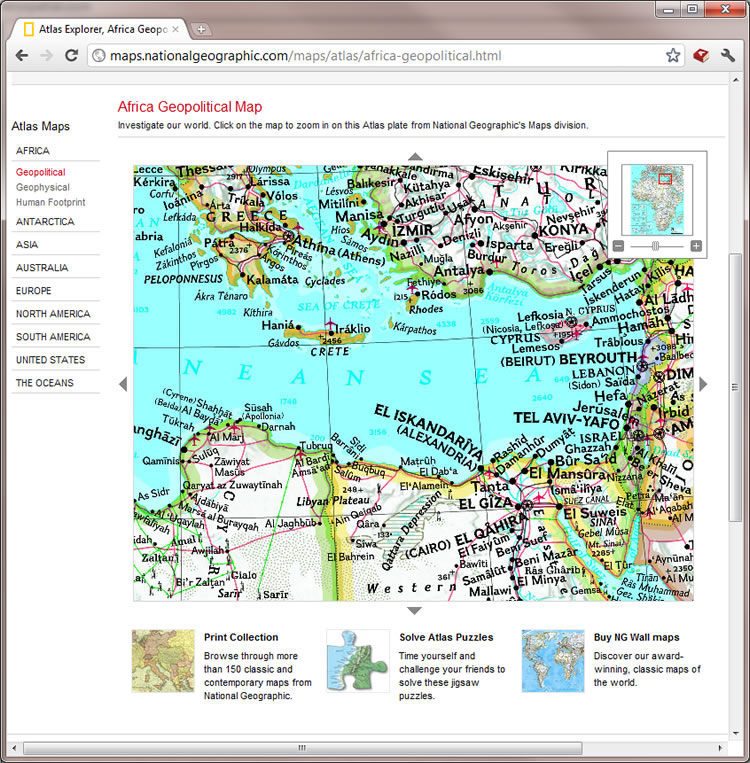Click the horizontal scrollbar thumb
750x763 pixels.
coord(302,748)
